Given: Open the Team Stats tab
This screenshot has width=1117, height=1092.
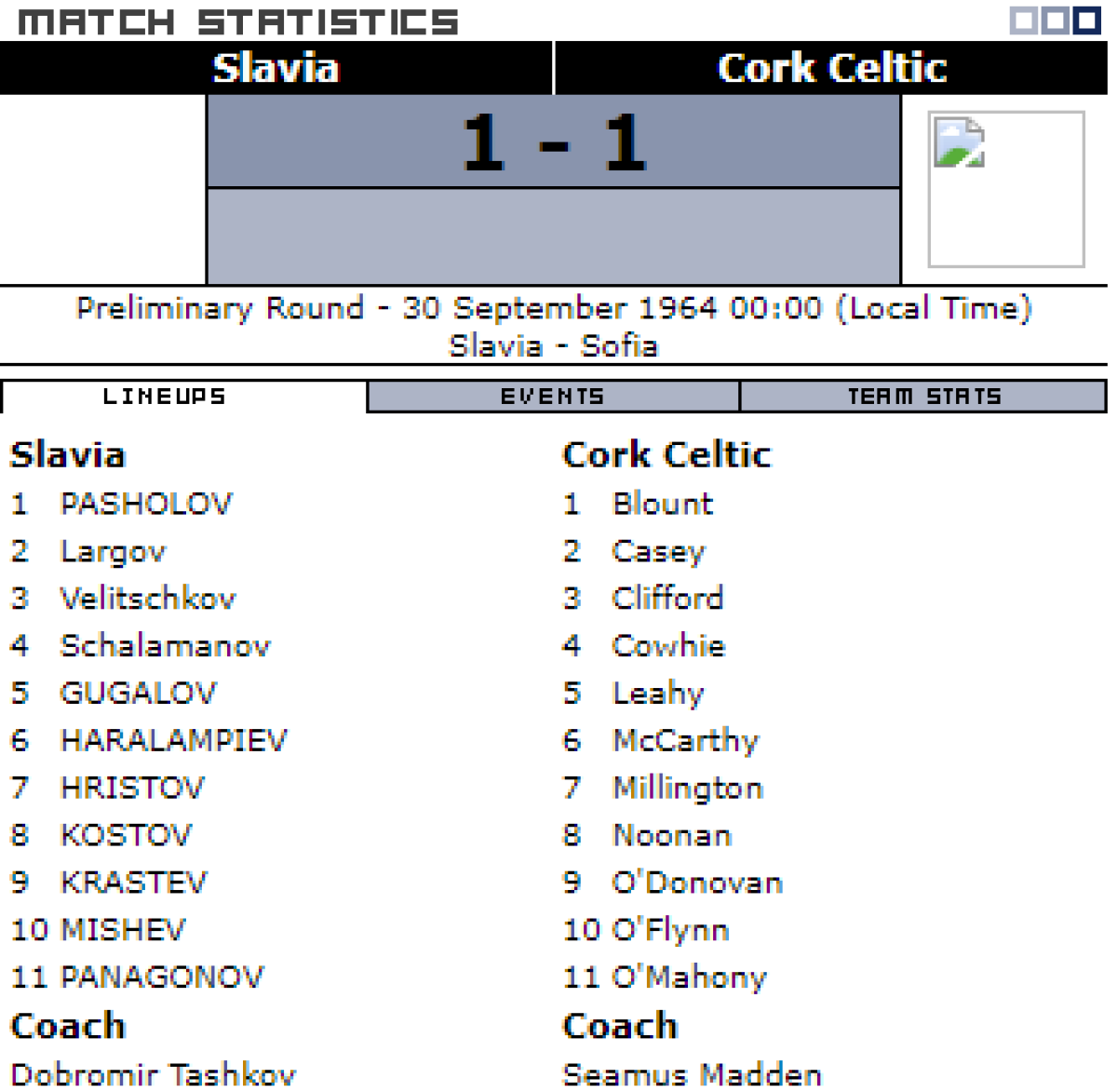Looking at the screenshot, I should (923, 397).
